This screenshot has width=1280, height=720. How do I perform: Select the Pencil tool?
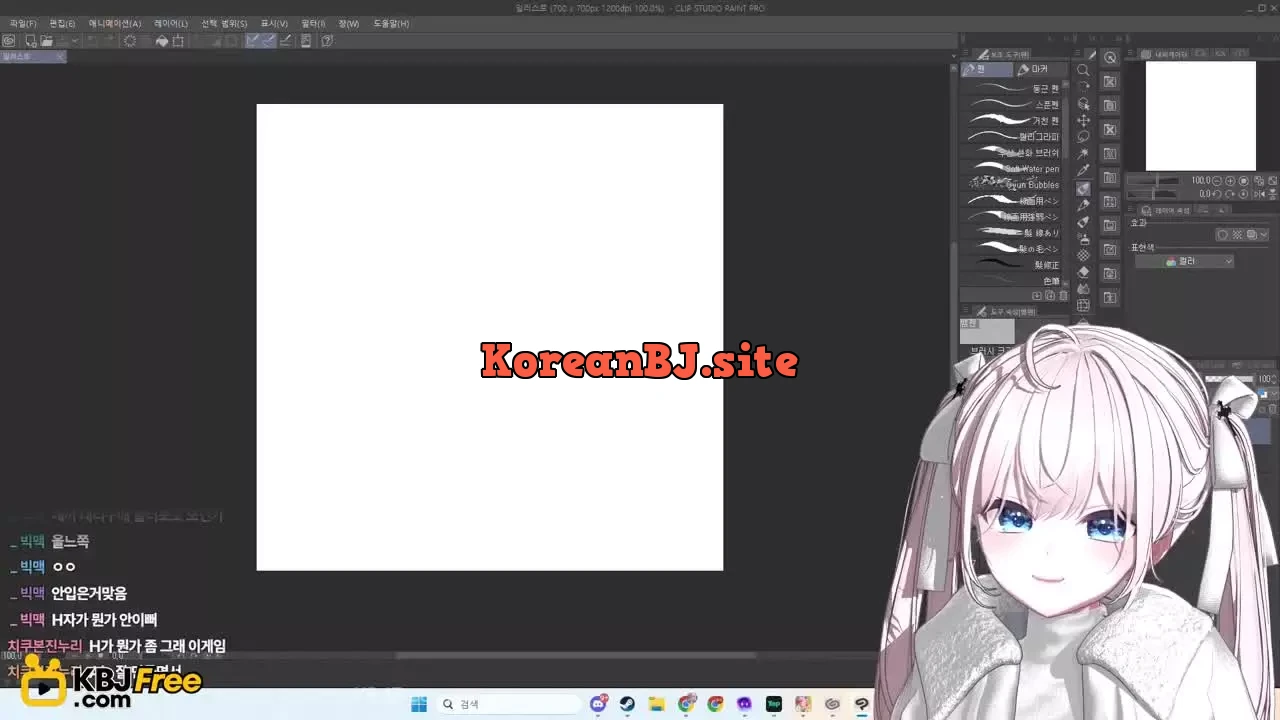pyautogui.click(x=1083, y=205)
